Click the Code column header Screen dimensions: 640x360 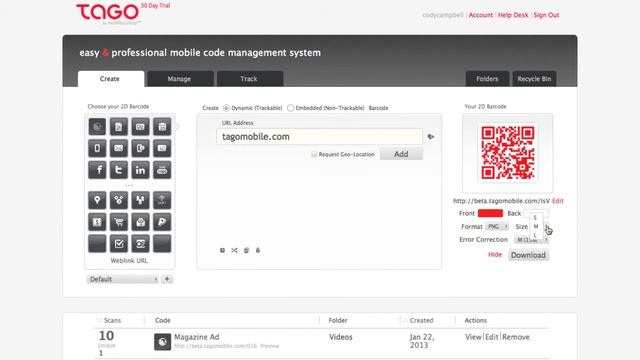click(162, 320)
